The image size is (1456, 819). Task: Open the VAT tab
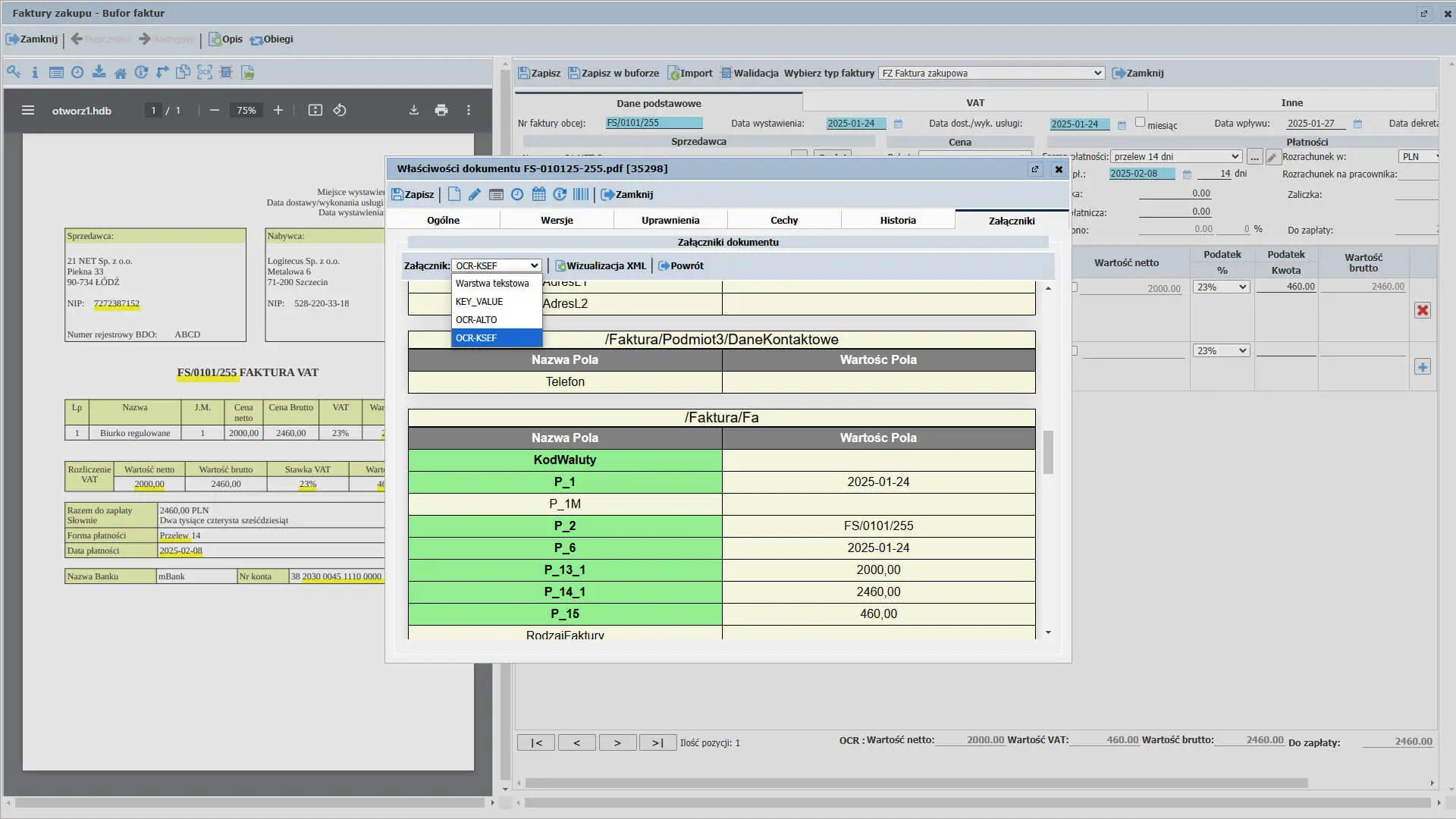(975, 103)
